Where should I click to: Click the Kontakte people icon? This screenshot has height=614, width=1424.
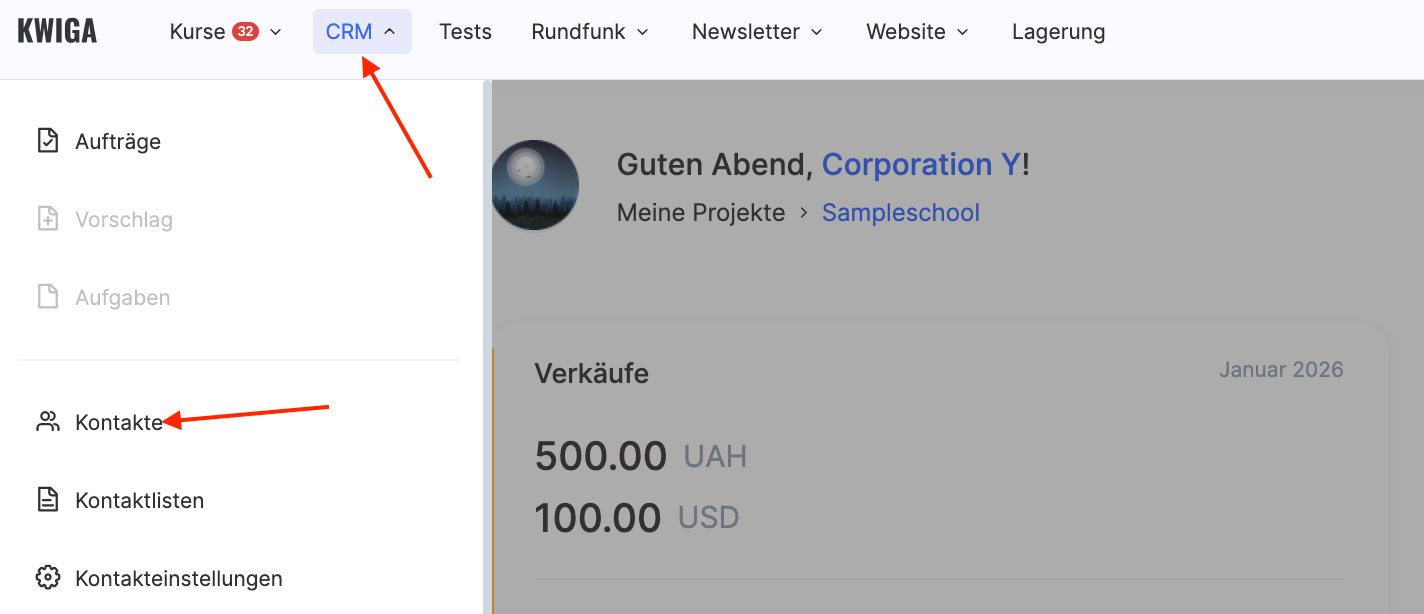pos(47,422)
